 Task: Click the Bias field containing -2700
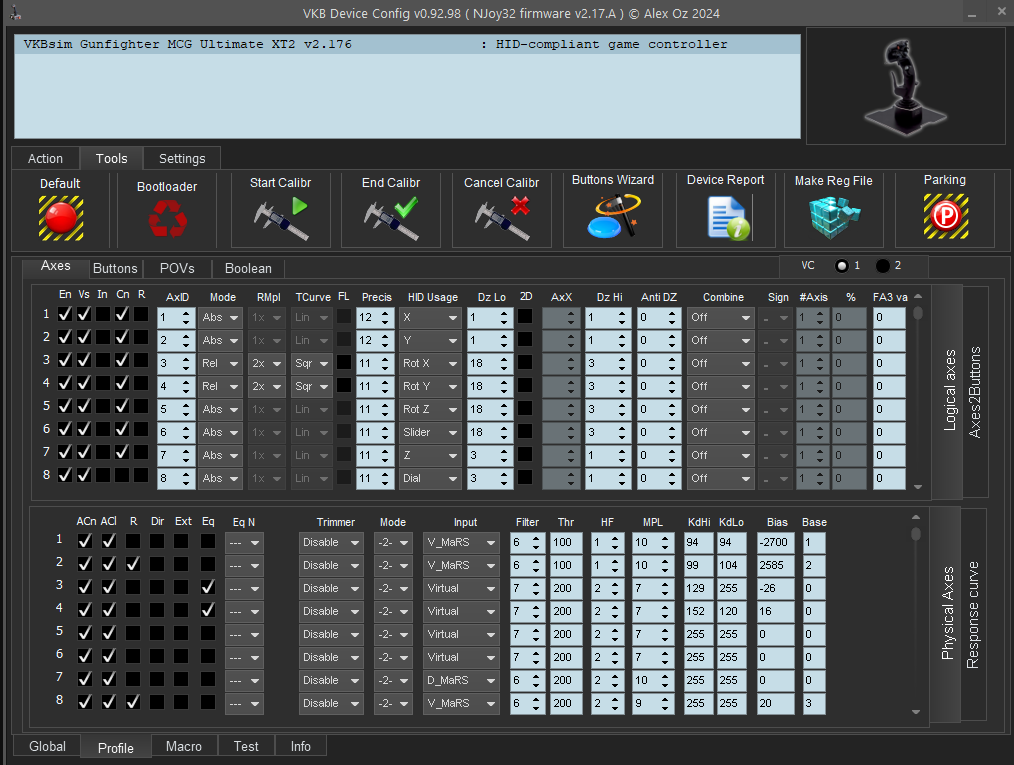tap(776, 542)
